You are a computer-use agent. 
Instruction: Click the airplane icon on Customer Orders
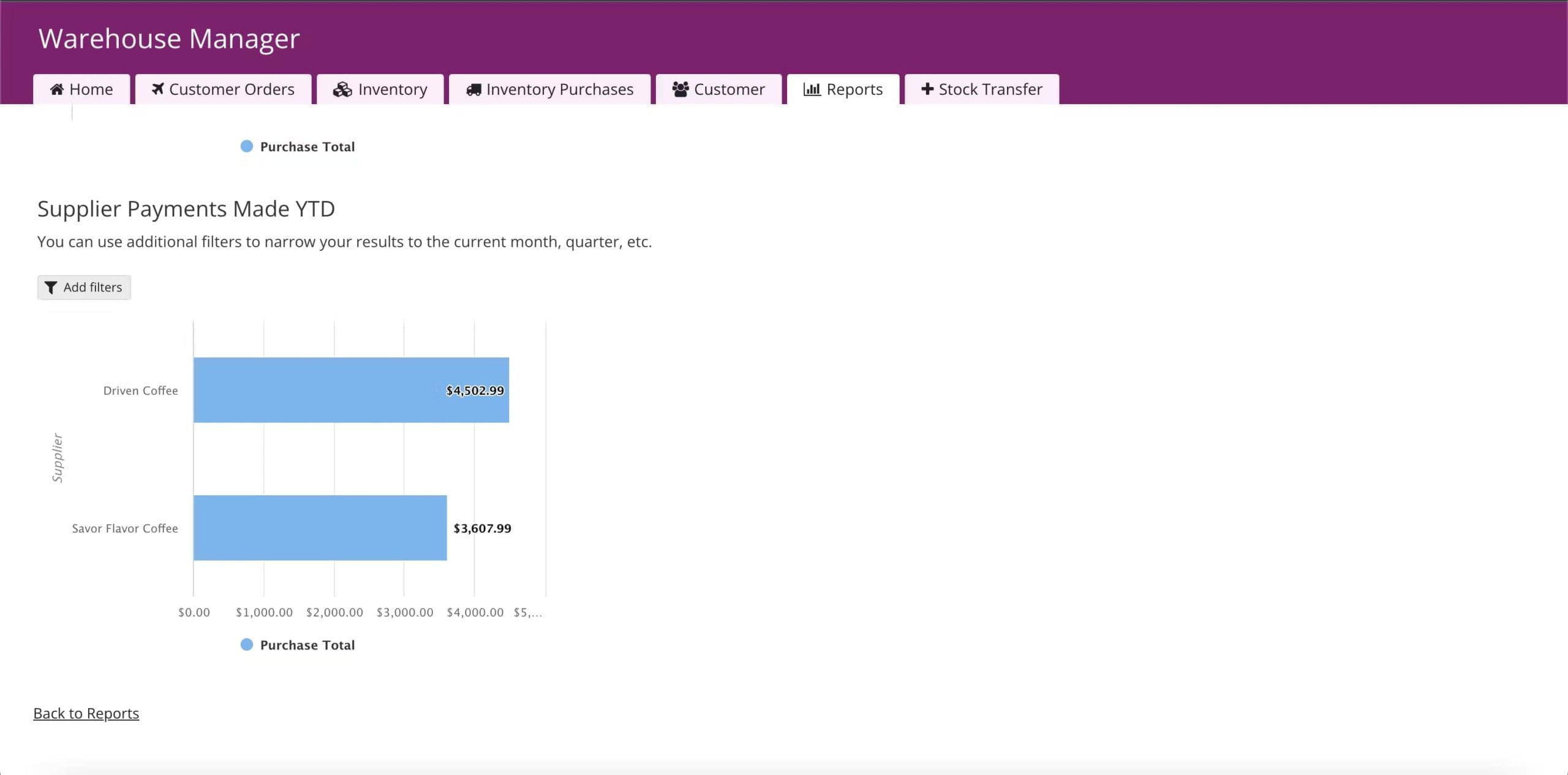(x=158, y=89)
